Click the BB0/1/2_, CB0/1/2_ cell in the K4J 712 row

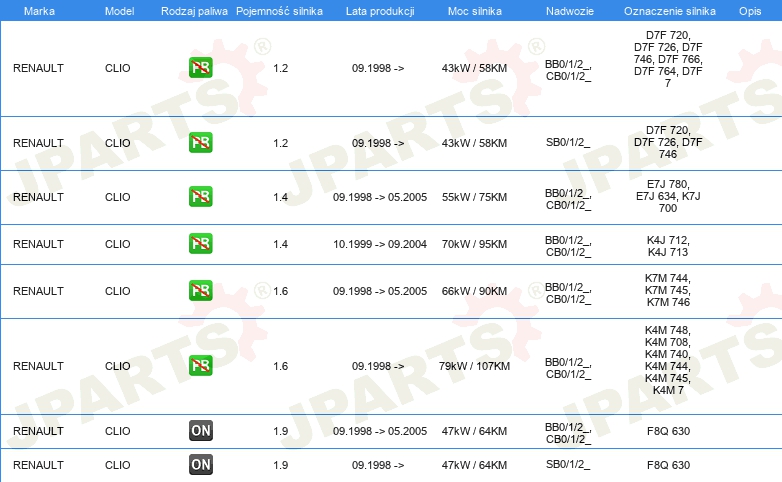pyautogui.click(x=568, y=246)
